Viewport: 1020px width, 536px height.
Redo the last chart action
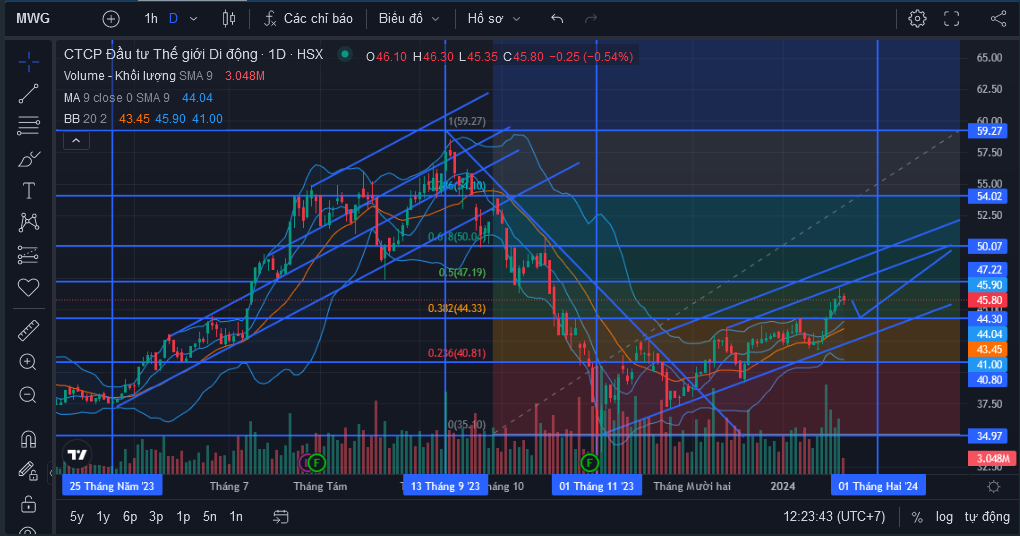tap(591, 19)
